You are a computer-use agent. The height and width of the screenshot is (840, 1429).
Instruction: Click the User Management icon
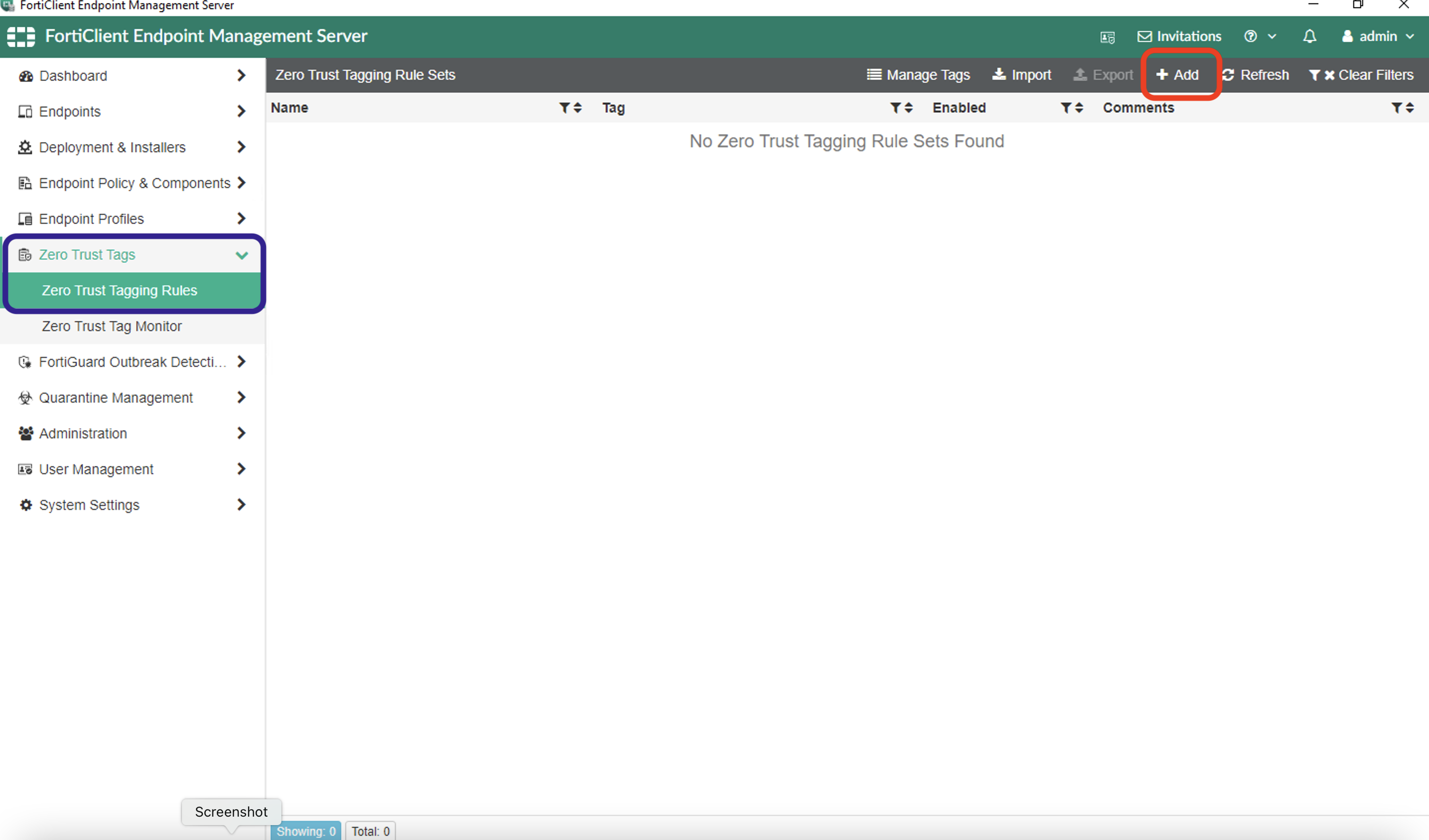[25, 469]
